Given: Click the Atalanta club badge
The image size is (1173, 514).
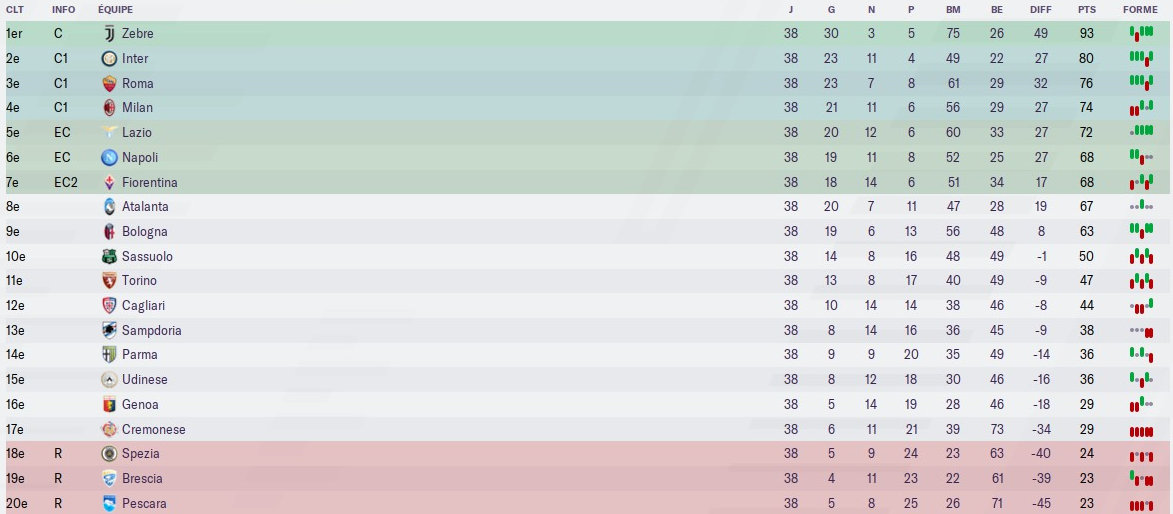Looking at the screenshot, I should point(109,207).
